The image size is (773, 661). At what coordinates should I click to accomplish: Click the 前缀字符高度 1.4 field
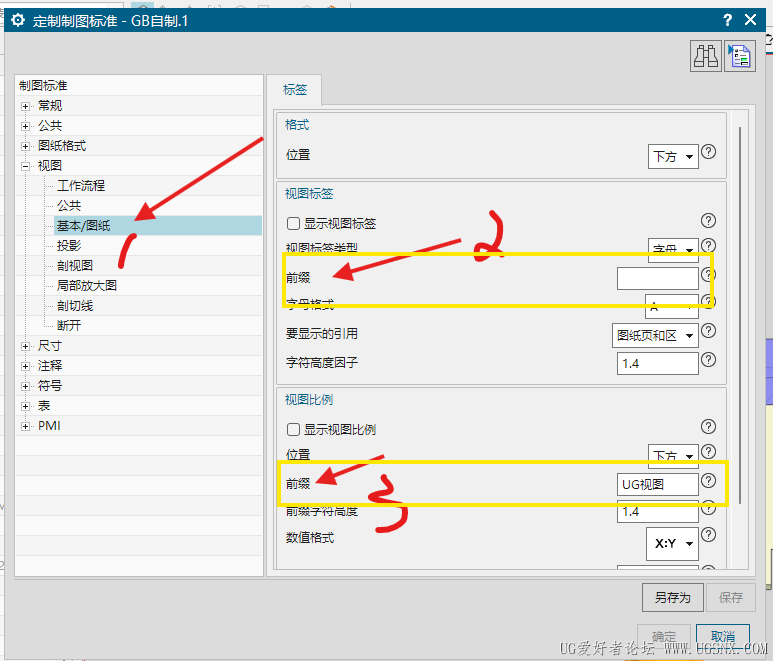(658, 513)
